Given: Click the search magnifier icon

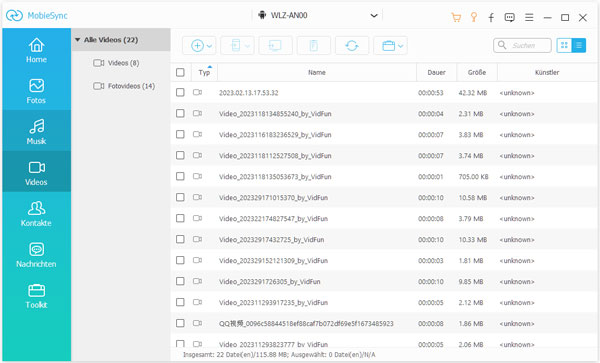Looking at the screenshot, I should pyautogui.click(x=502, y=45).
